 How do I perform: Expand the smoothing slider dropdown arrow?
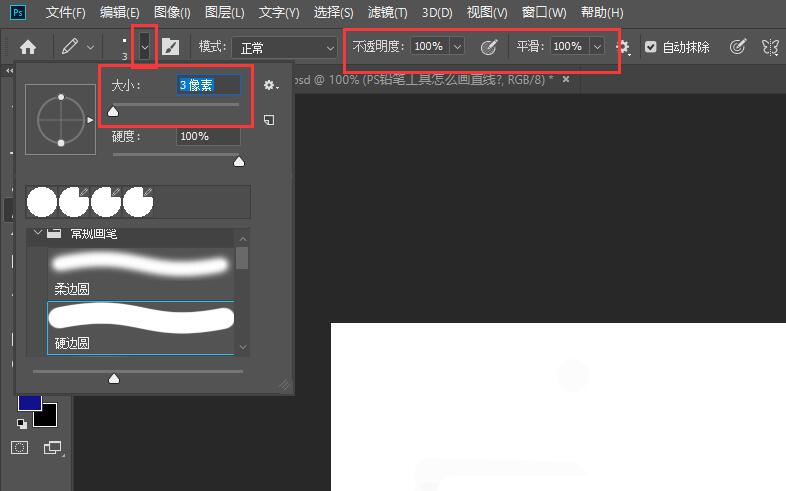(597, 47)
